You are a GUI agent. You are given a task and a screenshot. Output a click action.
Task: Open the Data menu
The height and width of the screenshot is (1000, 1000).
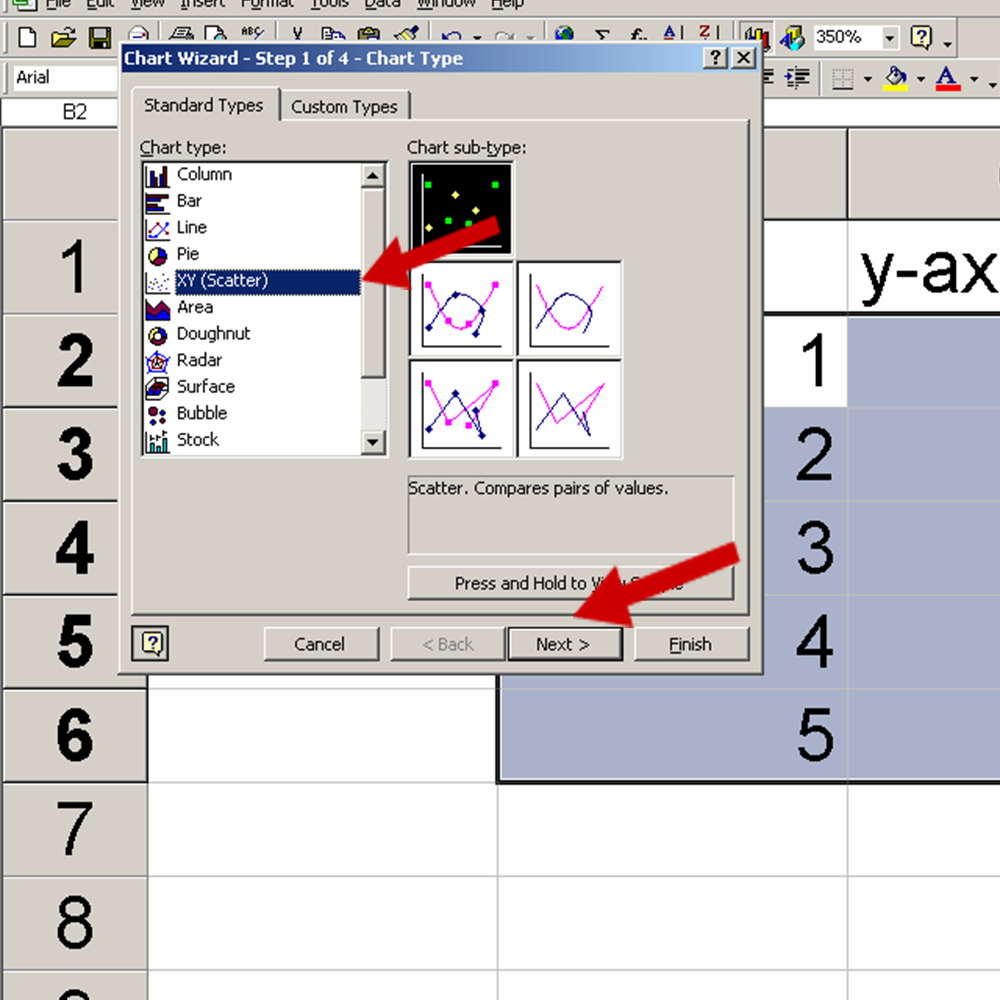pos(381,4)
